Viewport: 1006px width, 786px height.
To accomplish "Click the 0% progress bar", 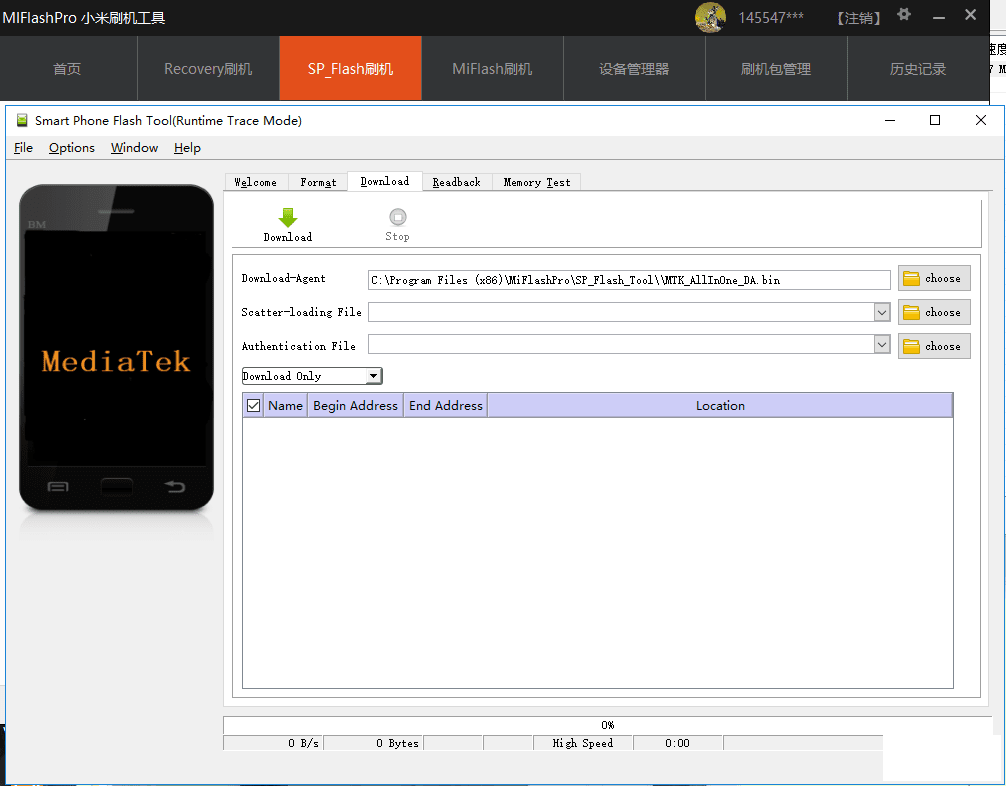I will 607,725.
